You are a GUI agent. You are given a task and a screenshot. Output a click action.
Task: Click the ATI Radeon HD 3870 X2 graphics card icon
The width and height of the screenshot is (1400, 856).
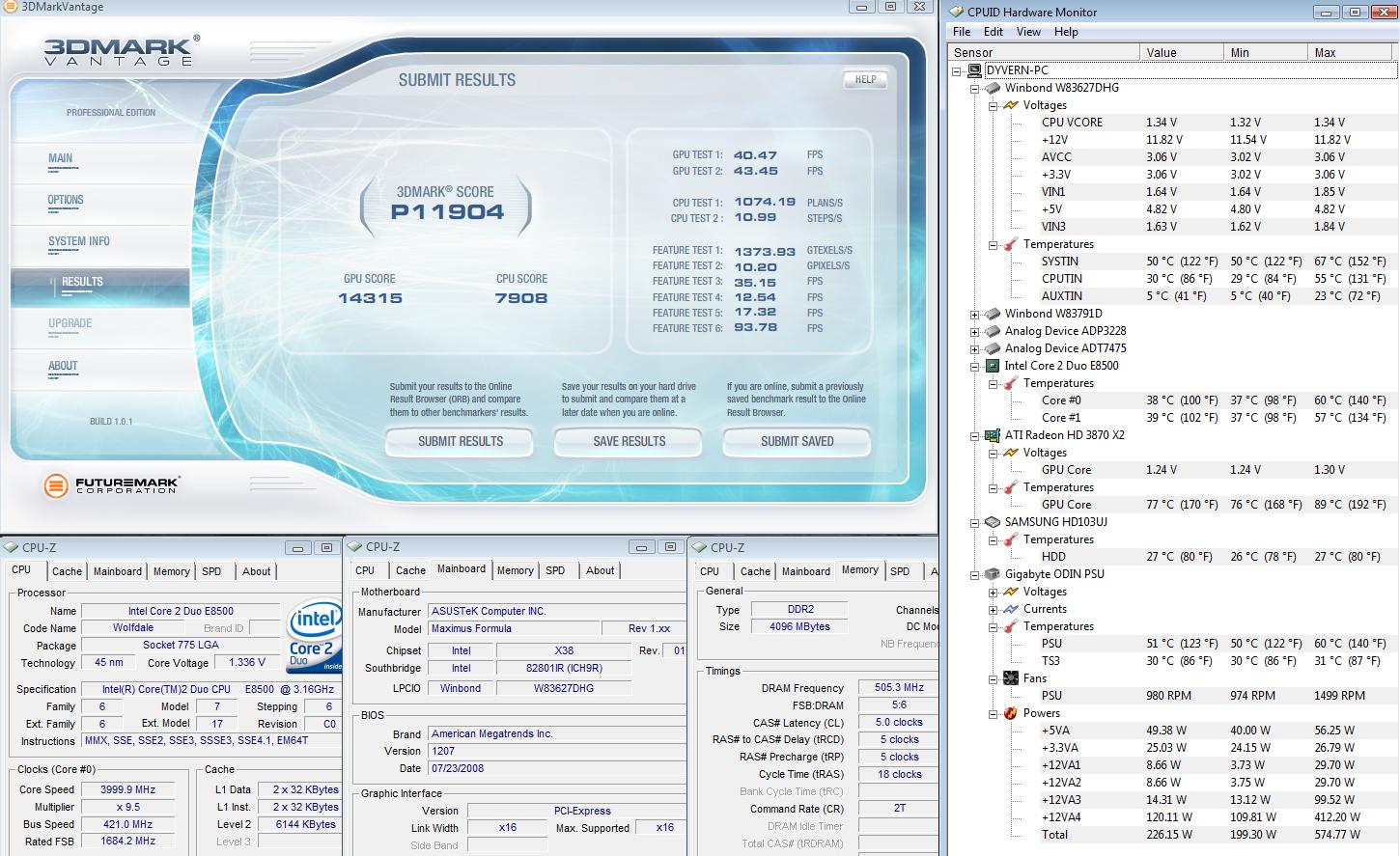pyautogui.click(x=992, y=435)
